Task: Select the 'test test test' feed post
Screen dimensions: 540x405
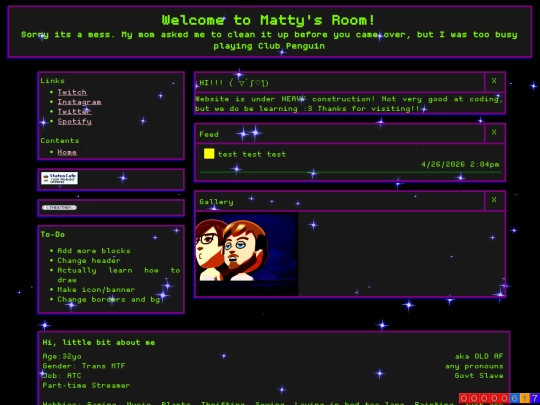Action: click(x=252, y=154)
